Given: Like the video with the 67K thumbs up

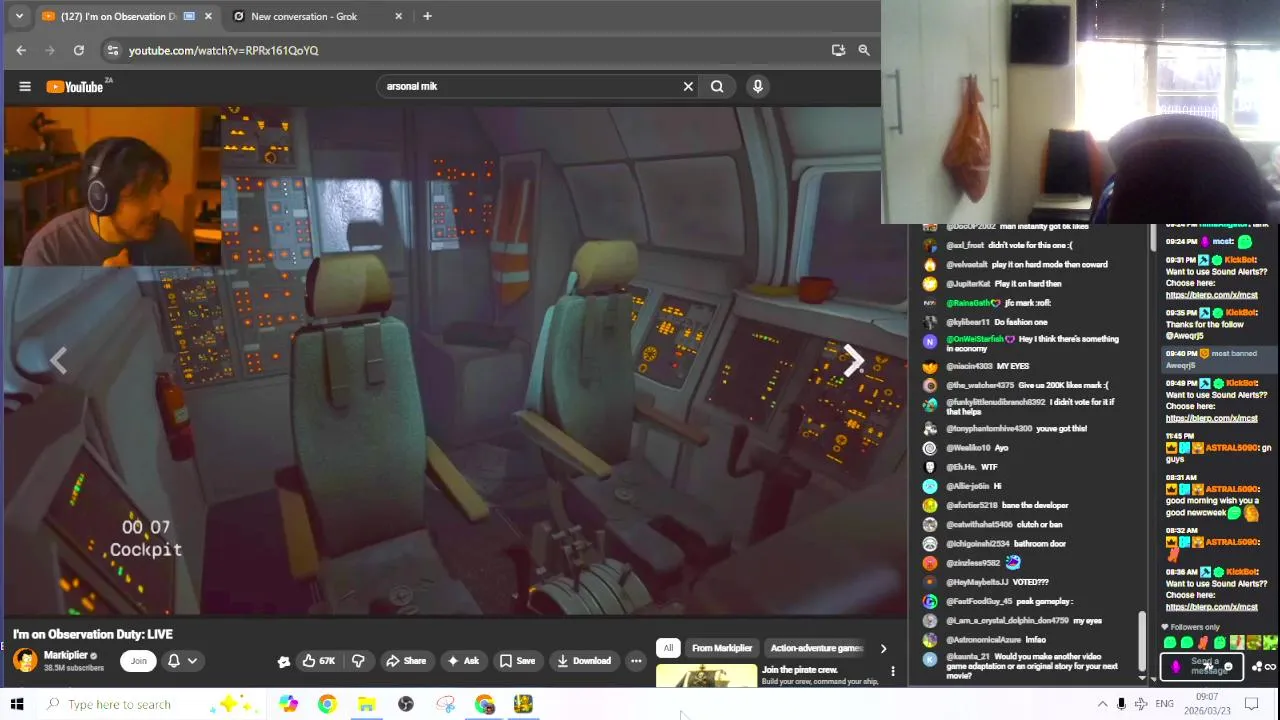Looking at the screenshot, I should [x=318, y=661].
